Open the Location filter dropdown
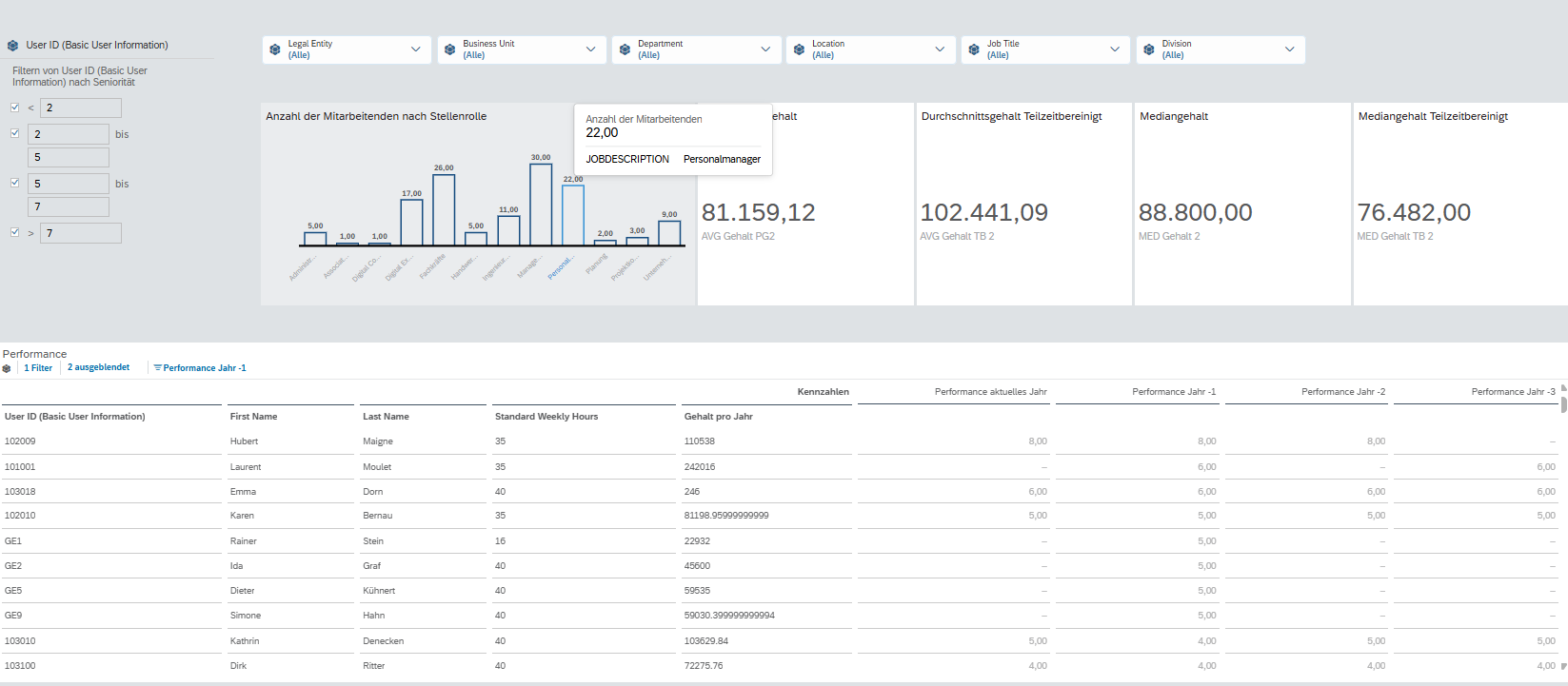The width and height of the screenshot is (1568, 686). coord(940,49)
